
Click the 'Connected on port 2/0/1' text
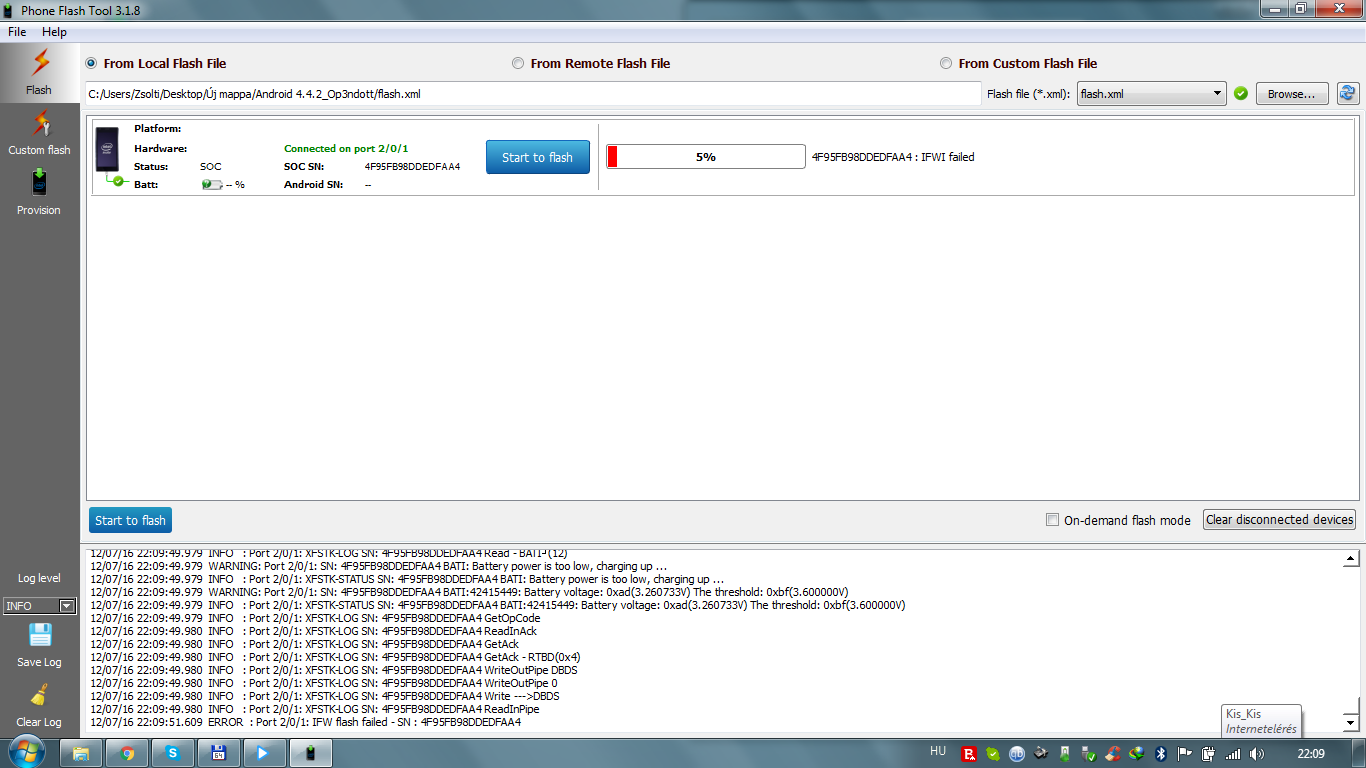[x=346, y=149]
